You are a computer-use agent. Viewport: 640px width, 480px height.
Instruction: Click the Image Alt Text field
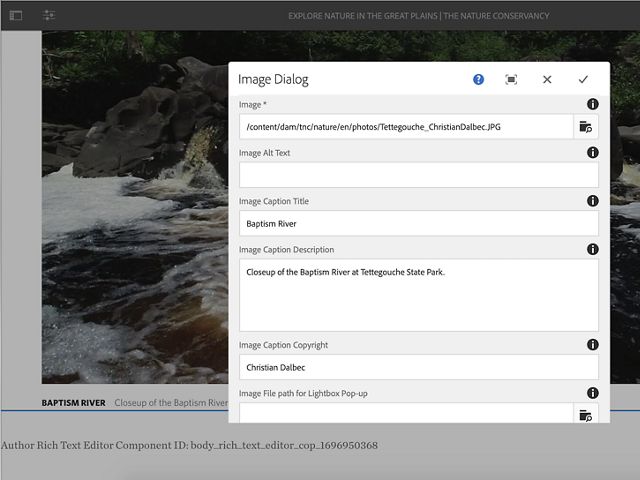tap(418, 175)
